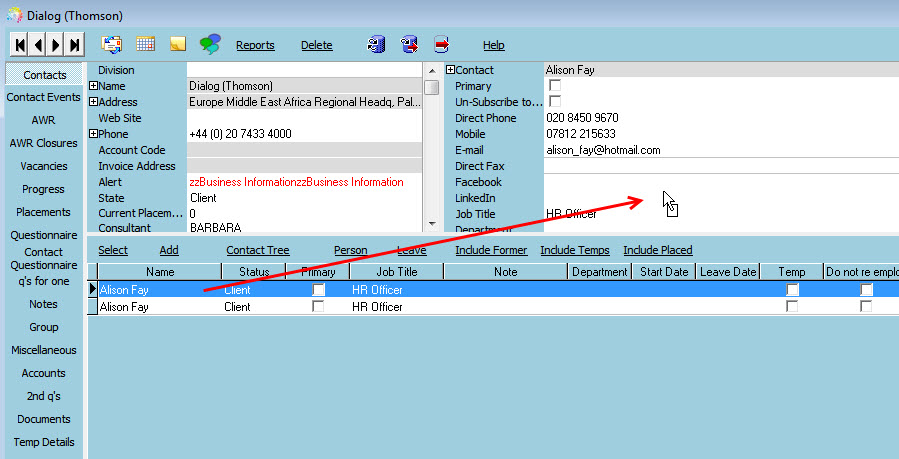
Task: Go to the previous record
Action: coord(38,45)
